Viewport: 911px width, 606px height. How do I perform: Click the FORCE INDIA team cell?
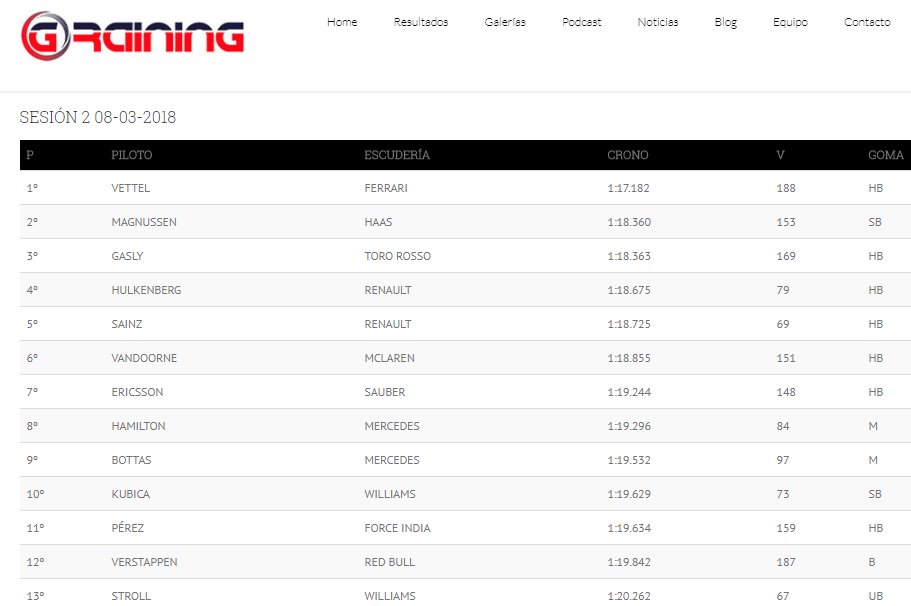[398, 528]
